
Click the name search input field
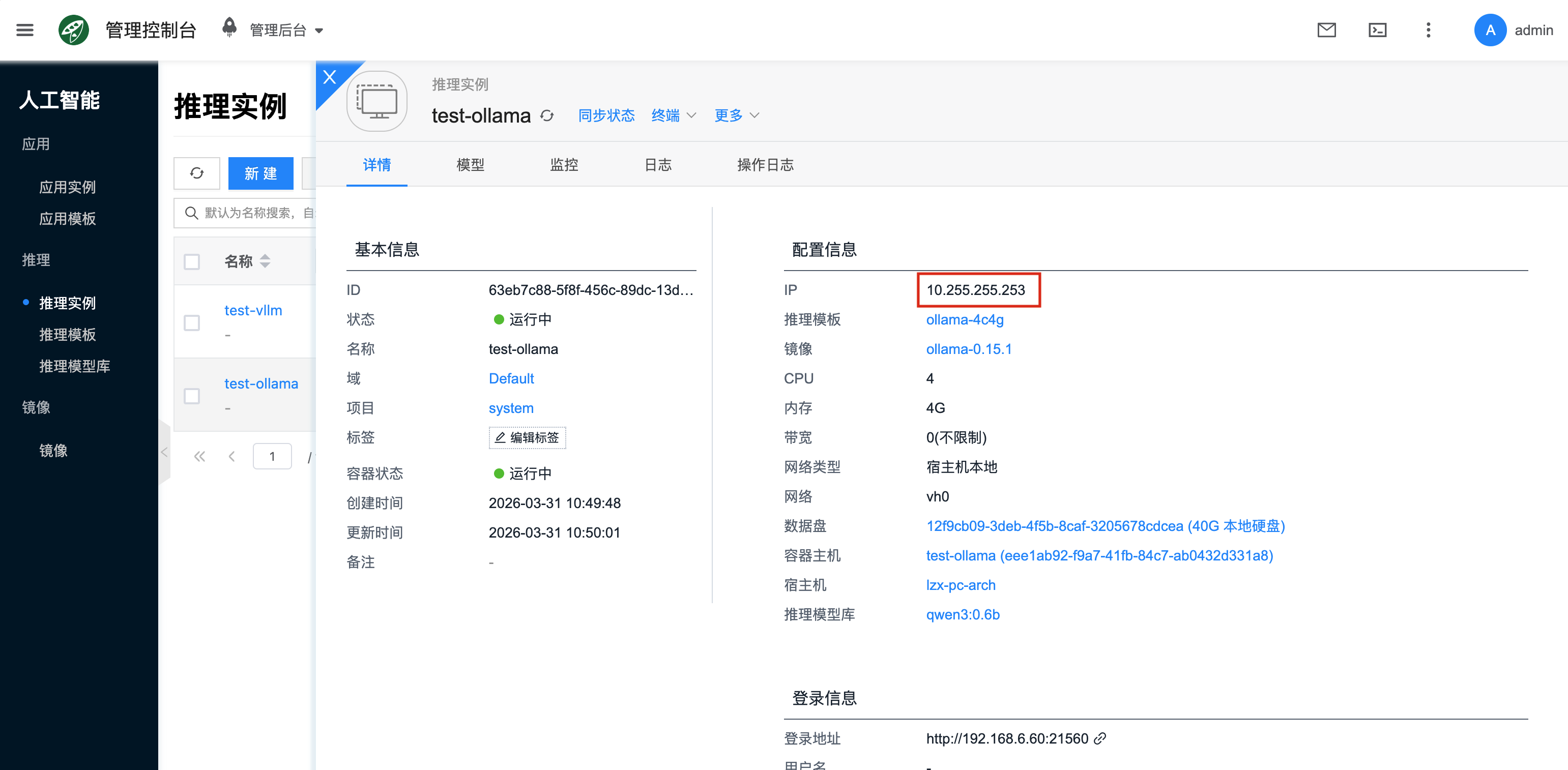[255, 213]
